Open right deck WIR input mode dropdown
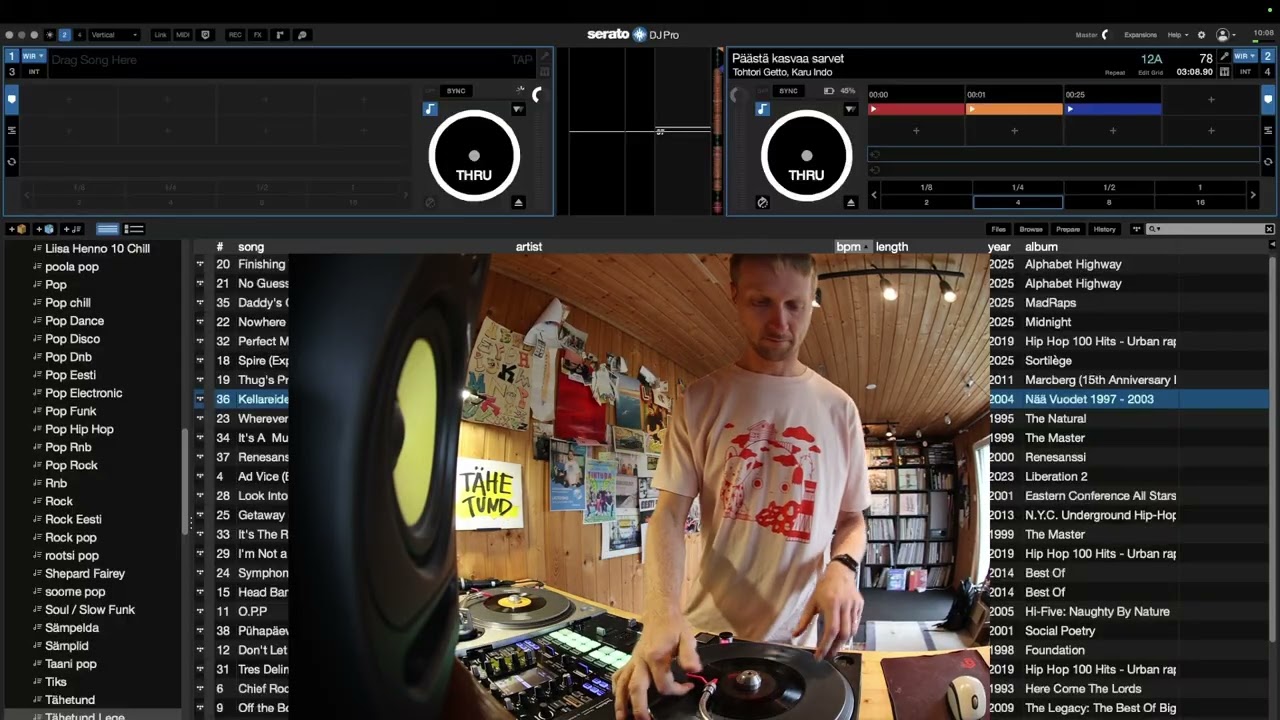This screenshot has height=720, width=1280. [x=1245, y=56]
